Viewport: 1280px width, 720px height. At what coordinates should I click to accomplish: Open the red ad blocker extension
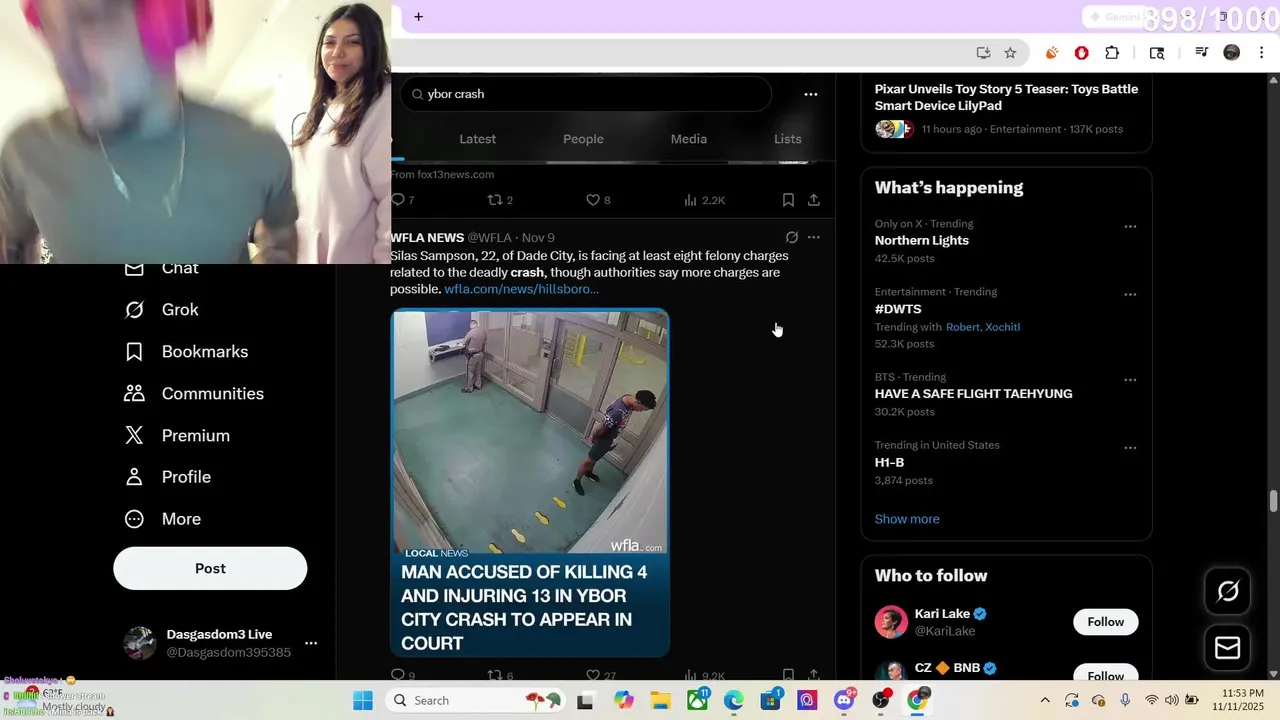(x=1081, y=53)
